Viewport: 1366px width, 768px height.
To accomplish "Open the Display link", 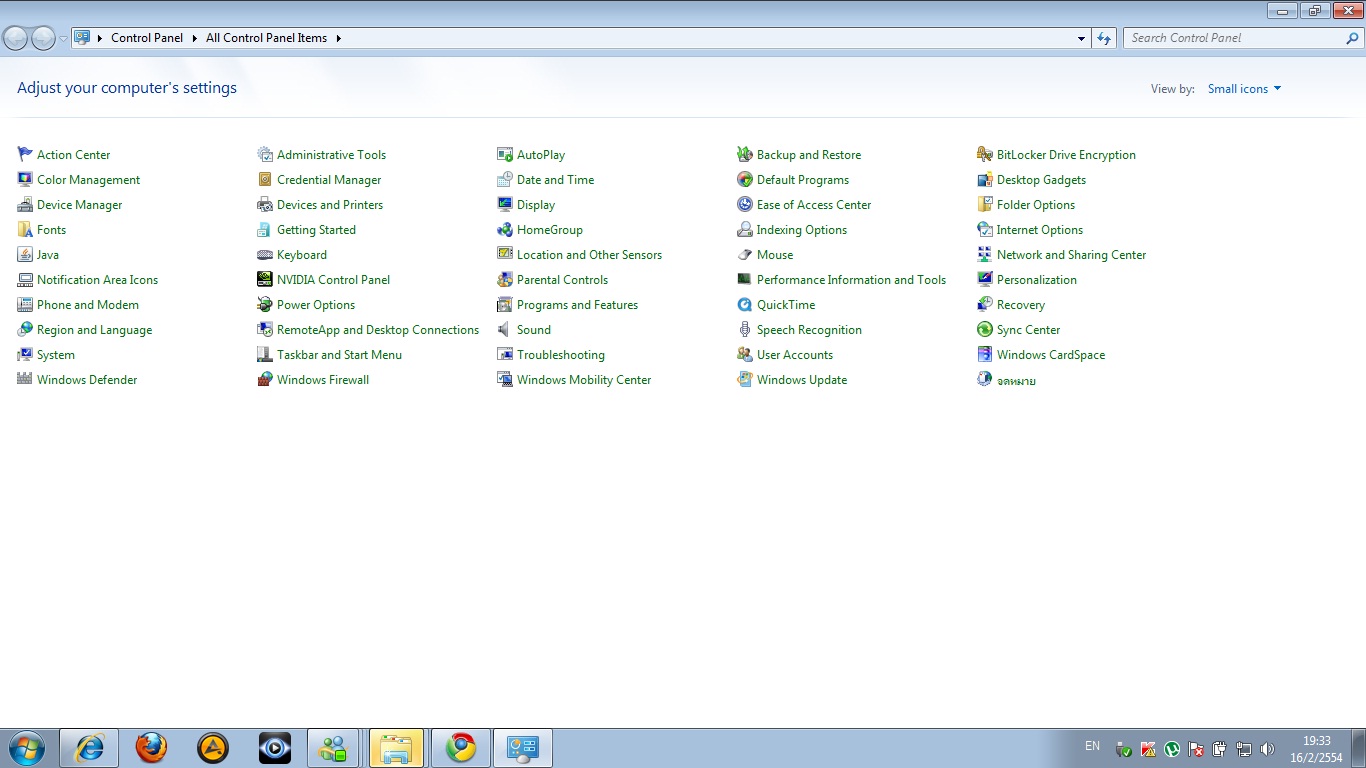I will [x=536, y=205].
